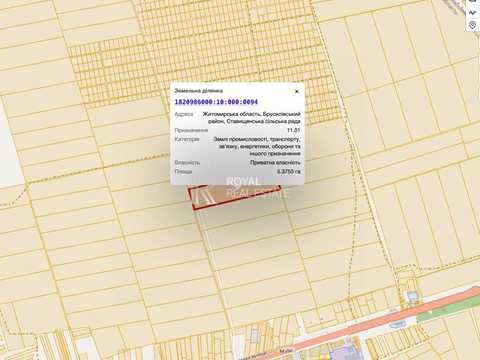Click the white unmapped area at left edge
Image resolution: width=480 pixels, height=360 pixels.
pos(8,147)
